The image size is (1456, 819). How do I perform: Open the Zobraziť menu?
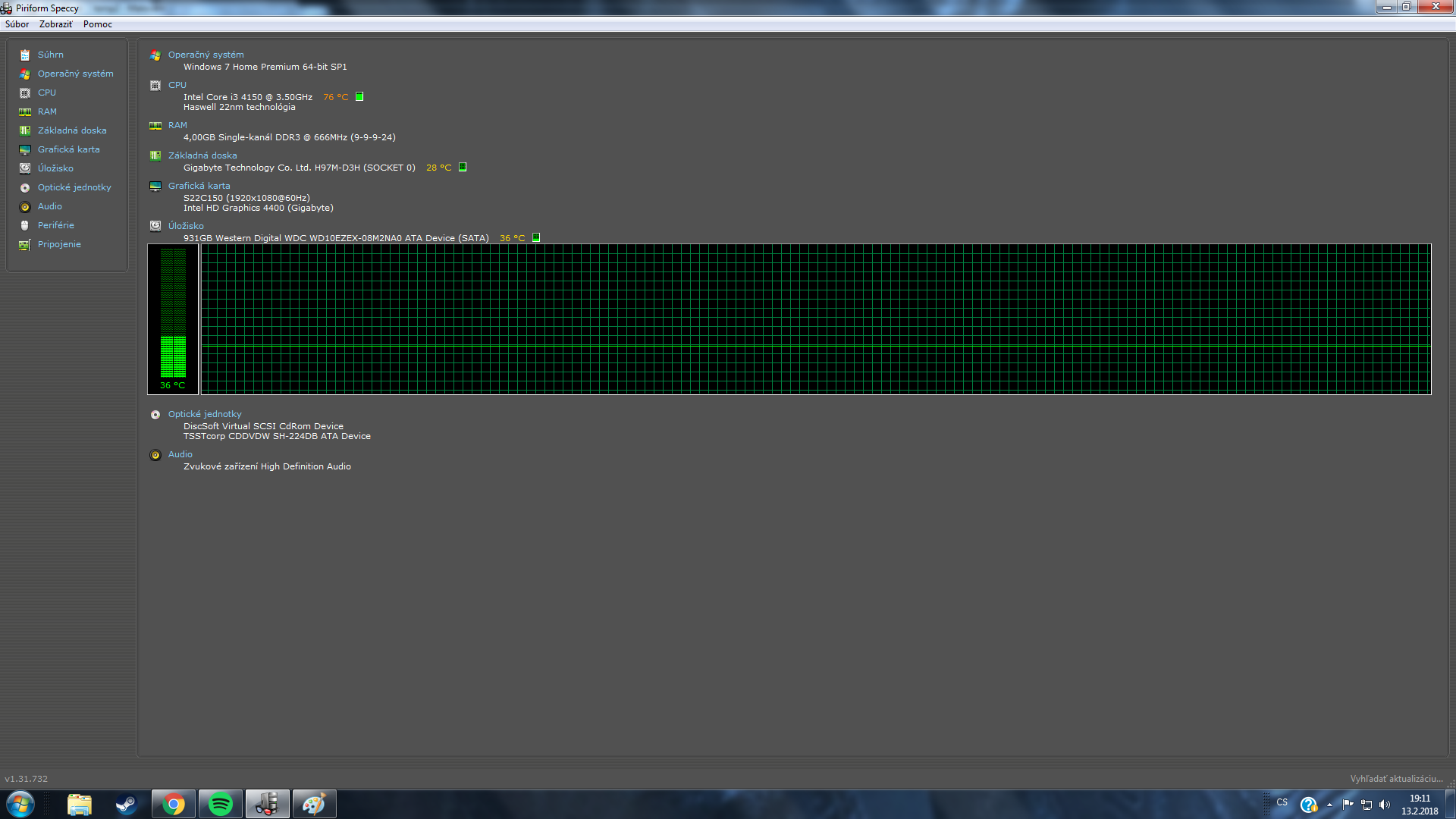pyautogui.click(x=55, y=24)
